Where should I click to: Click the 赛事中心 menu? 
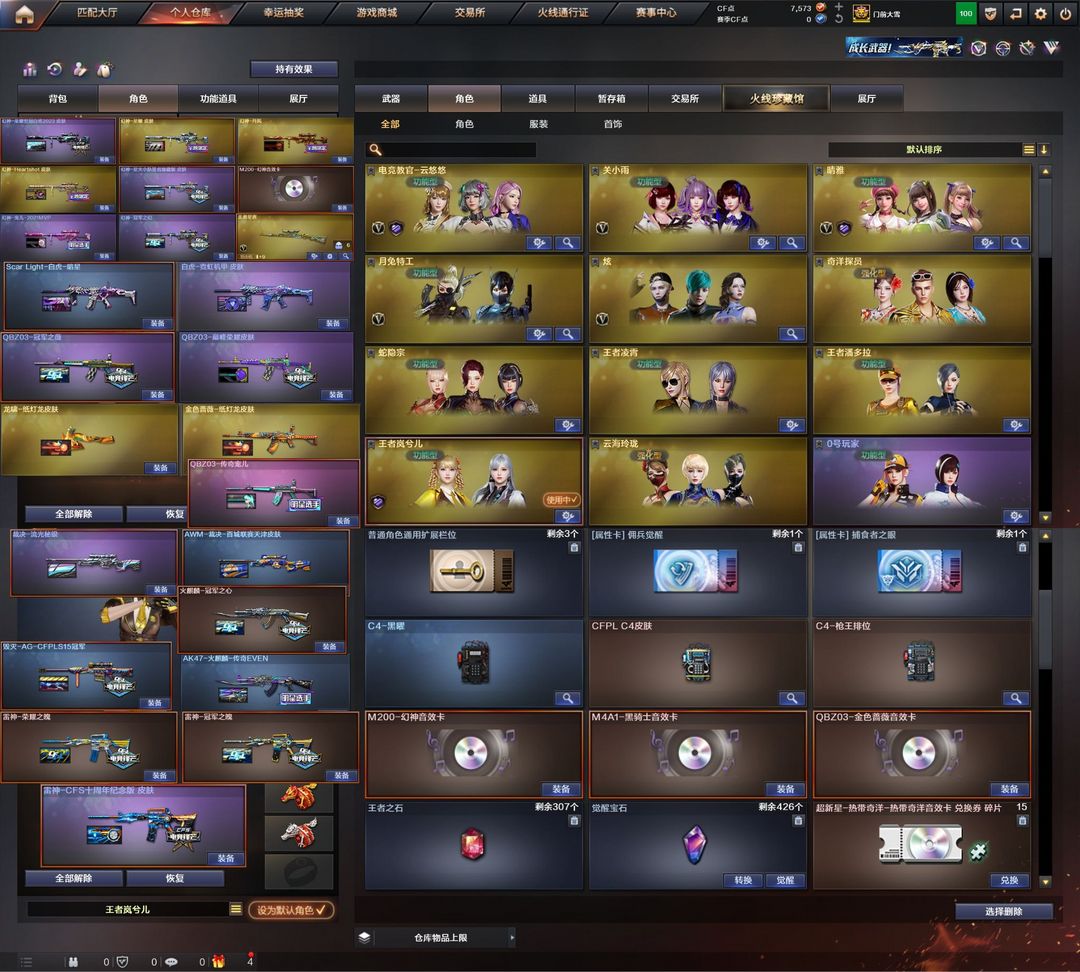(x=656, y=12)
